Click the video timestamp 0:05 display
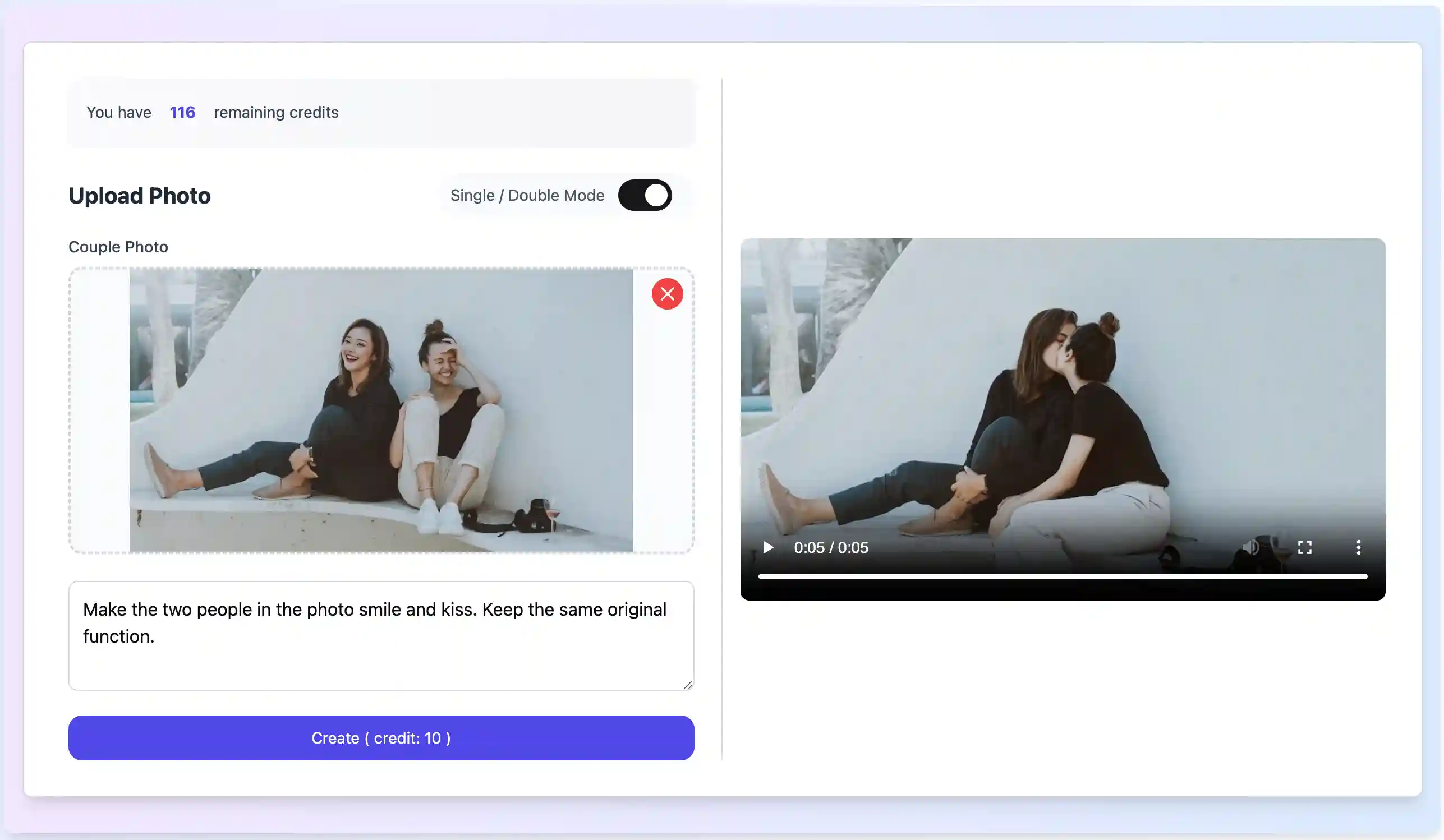 (830, 547)
